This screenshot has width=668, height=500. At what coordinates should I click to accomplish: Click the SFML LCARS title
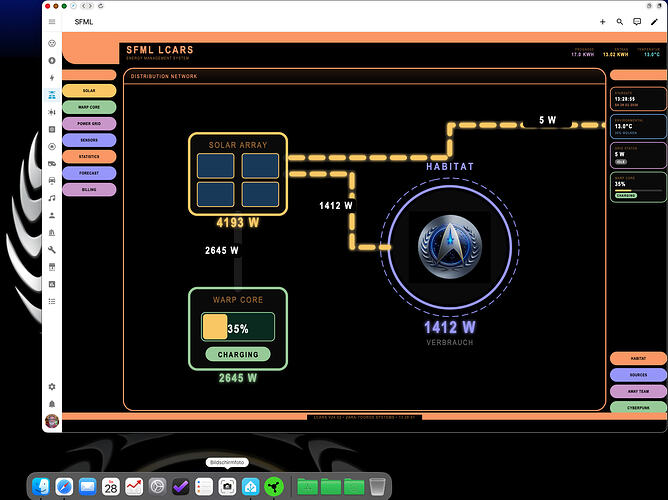pyautogui.click(x=160, y=50)
